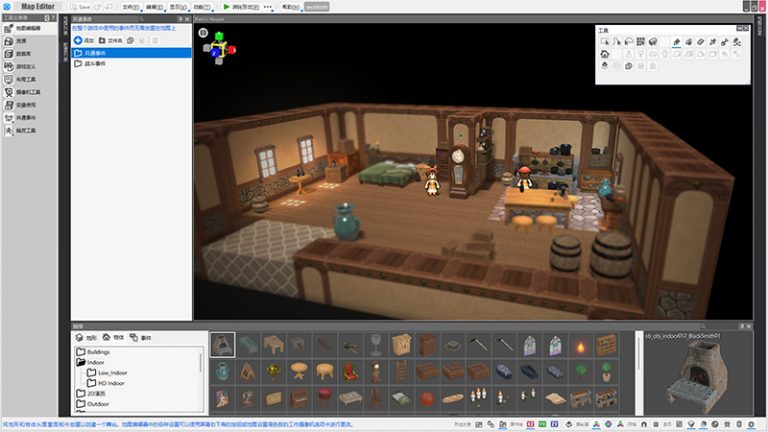The image size is (768, 432).
Task: Click the view orientation gizmo in viewport
Action: [x=219, y=46]
